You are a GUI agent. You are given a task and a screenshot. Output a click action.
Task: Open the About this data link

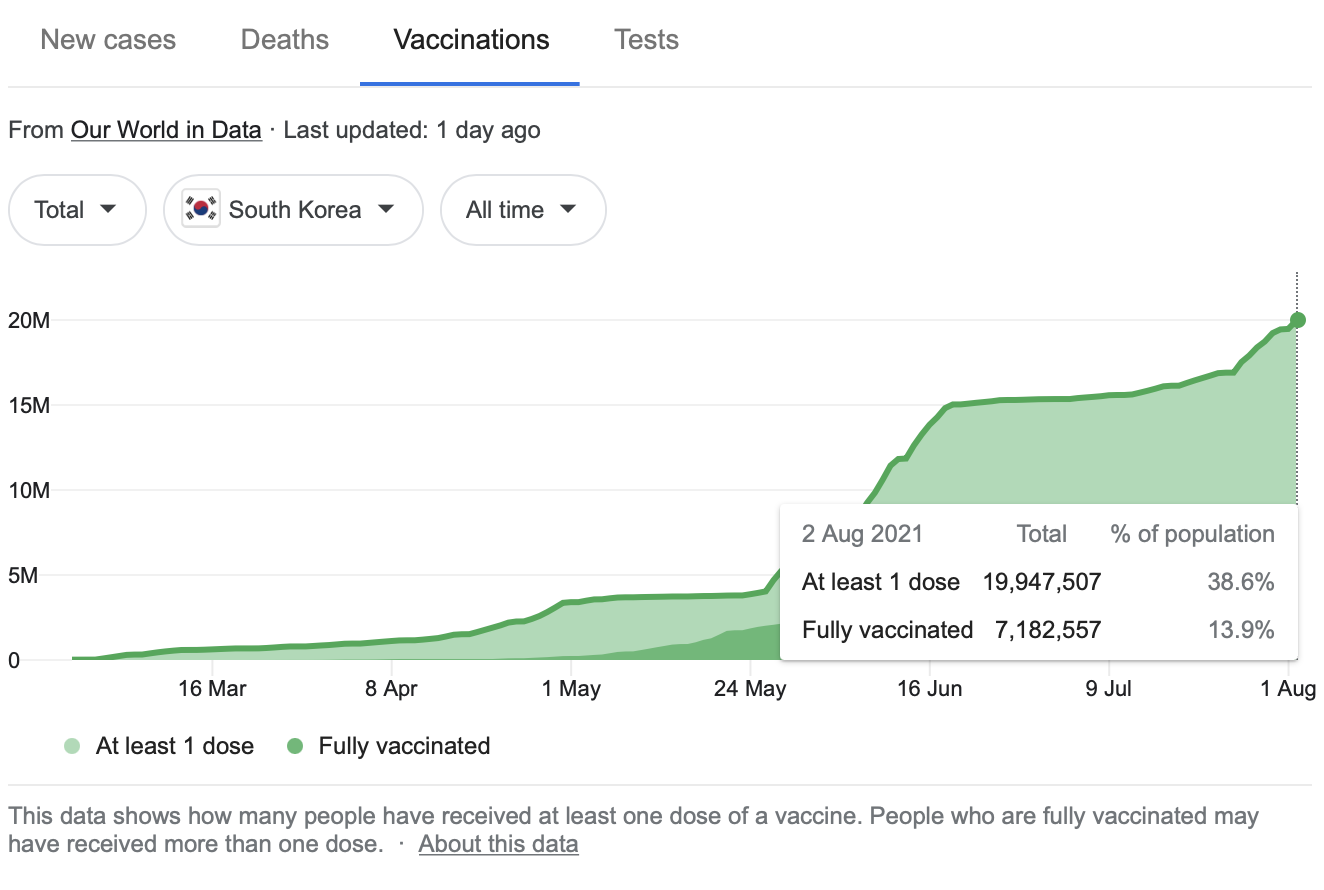498,844
